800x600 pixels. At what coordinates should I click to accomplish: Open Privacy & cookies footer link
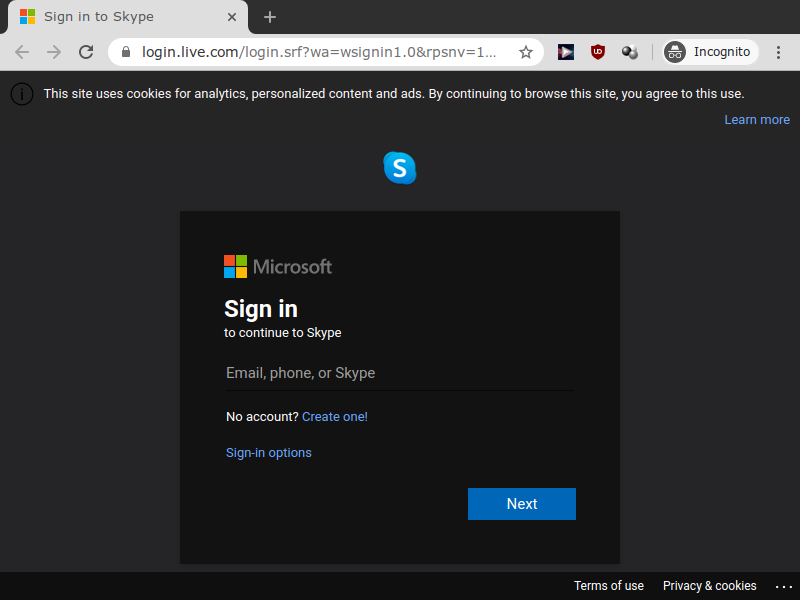tap(709, 586)
